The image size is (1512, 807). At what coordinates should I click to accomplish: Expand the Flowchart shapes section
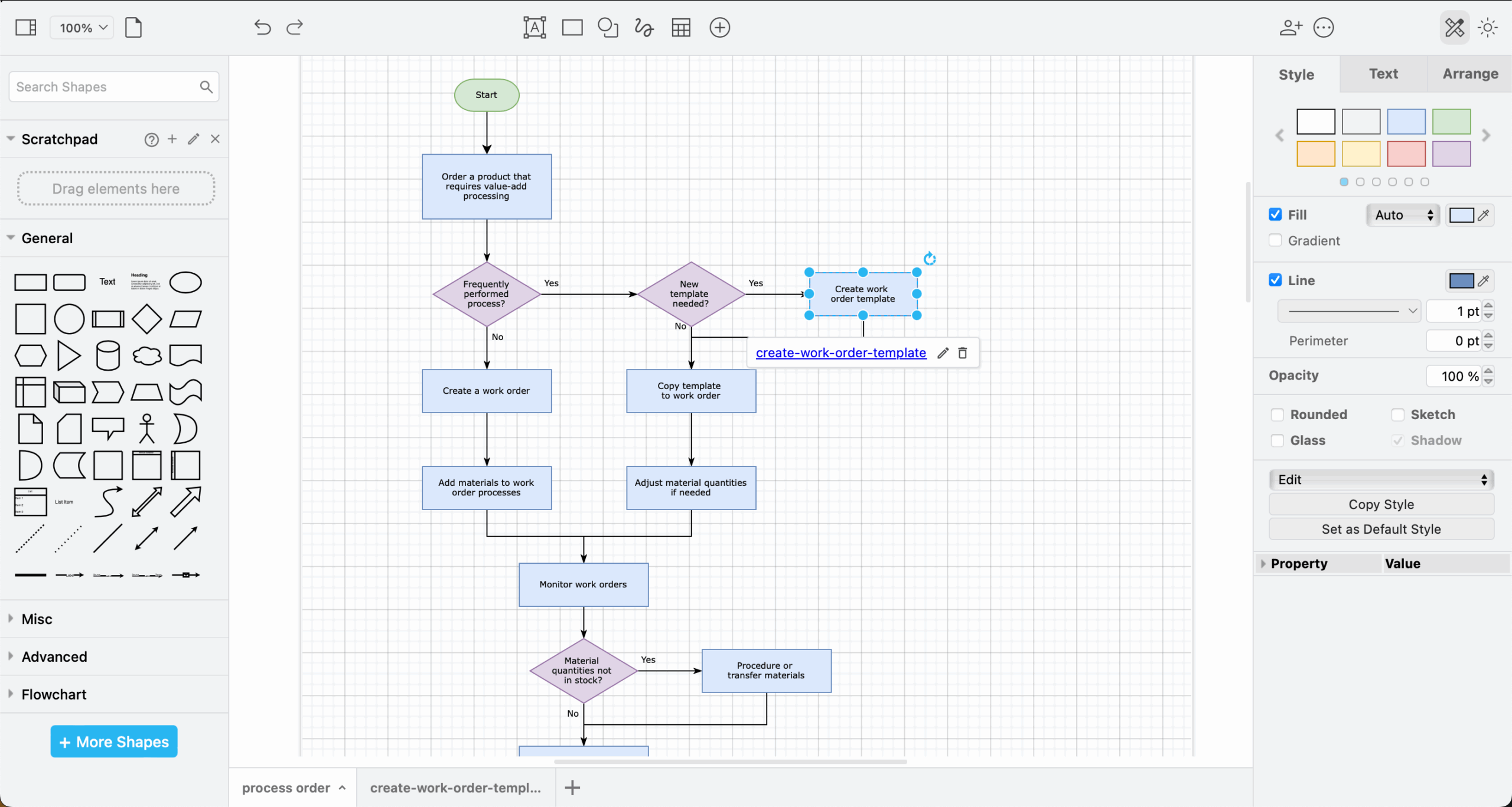coord(53,694)
